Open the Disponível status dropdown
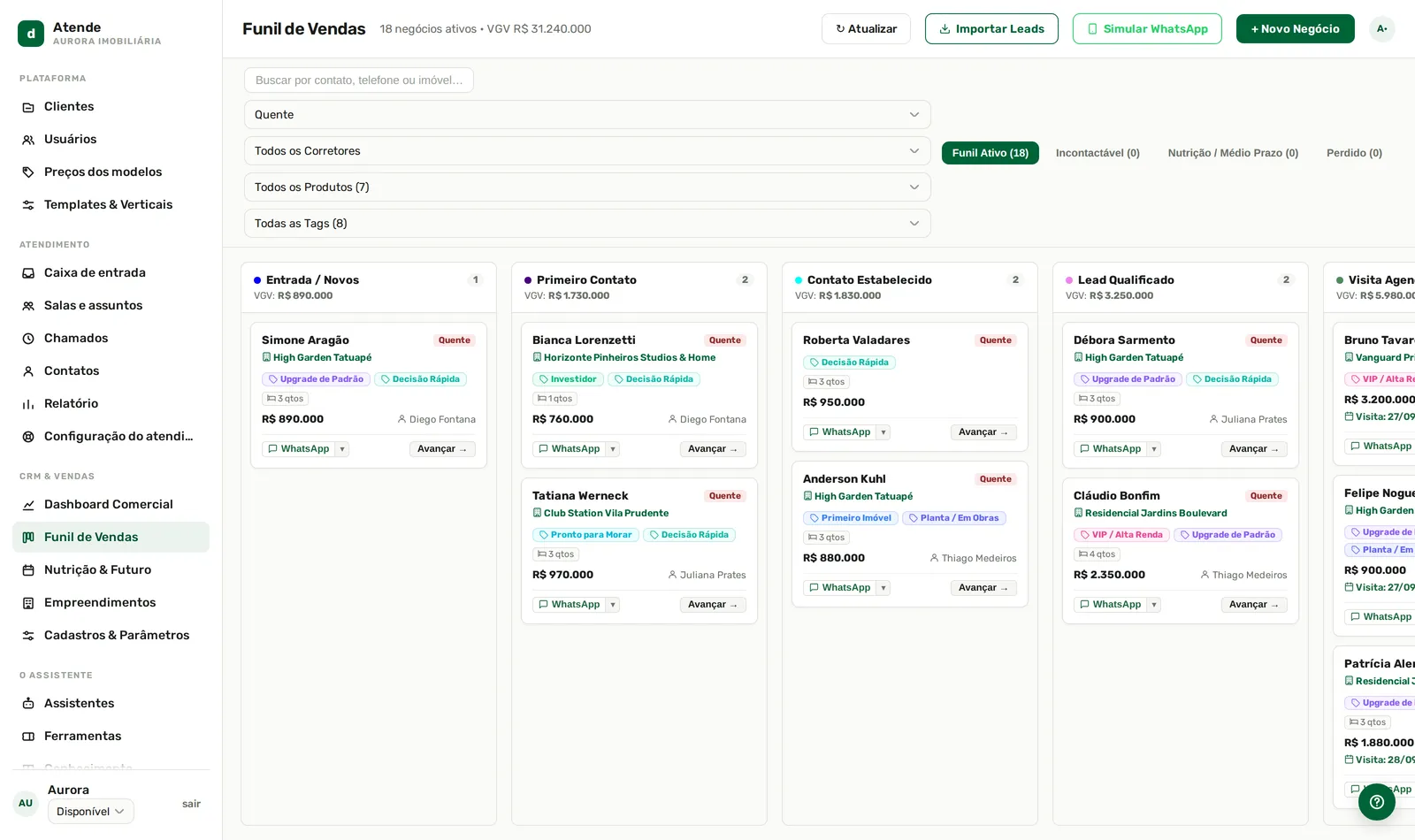The height and width of the screenshot is (840, 1415). [91, 812]
